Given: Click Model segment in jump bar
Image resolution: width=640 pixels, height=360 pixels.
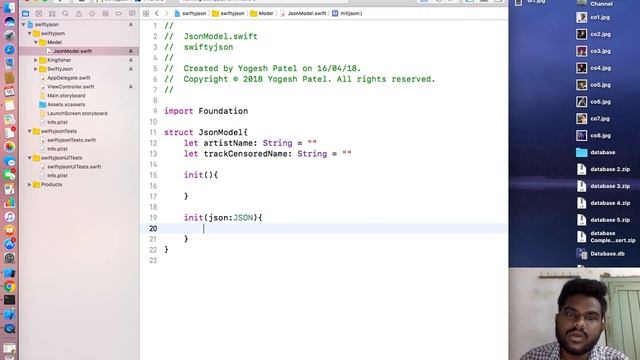Looking at the screenshot, I should (262, 13).
